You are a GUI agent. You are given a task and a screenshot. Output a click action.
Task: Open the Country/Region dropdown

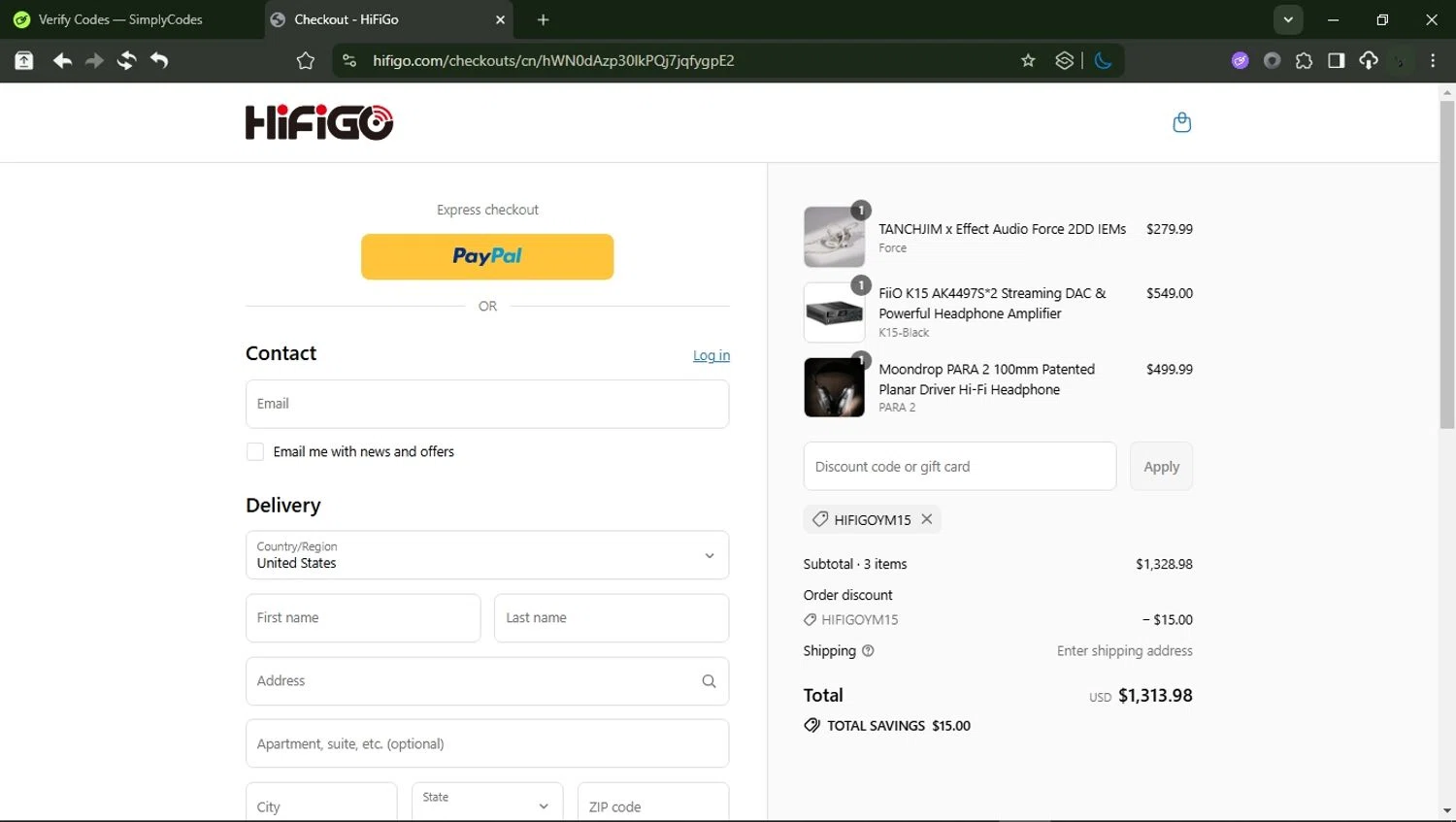487,555
